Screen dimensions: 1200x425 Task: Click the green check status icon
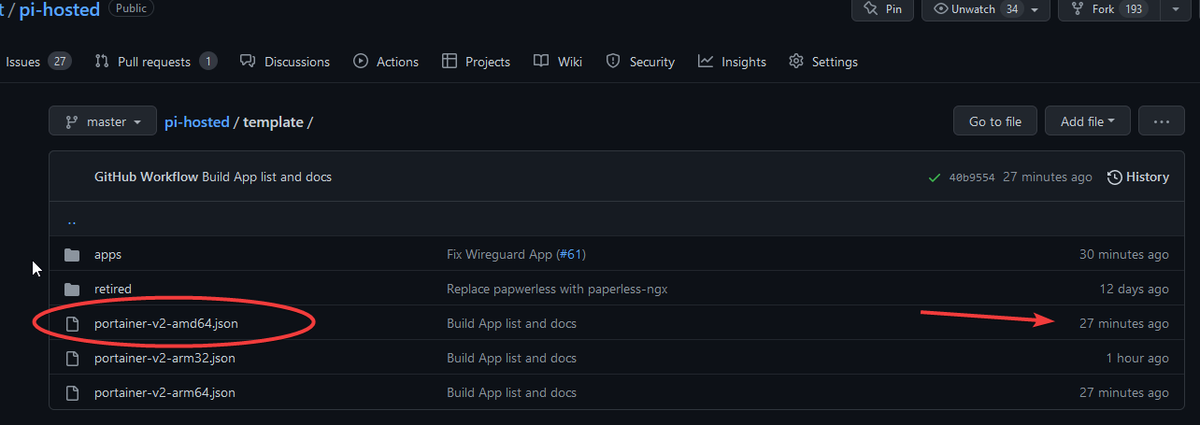[x=934, y=177]
